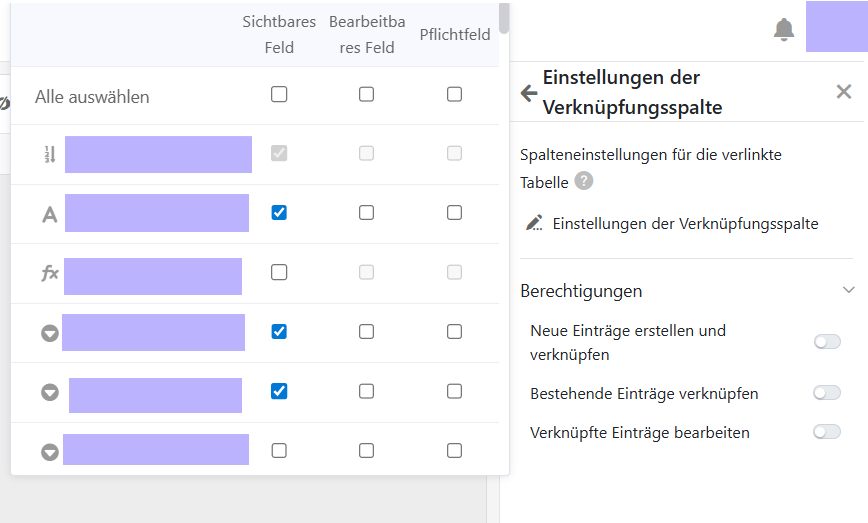This screenshot has height=523, width=868.
Task: Click the field list vertical scrollbar
Action: click(x=504, y=18)
